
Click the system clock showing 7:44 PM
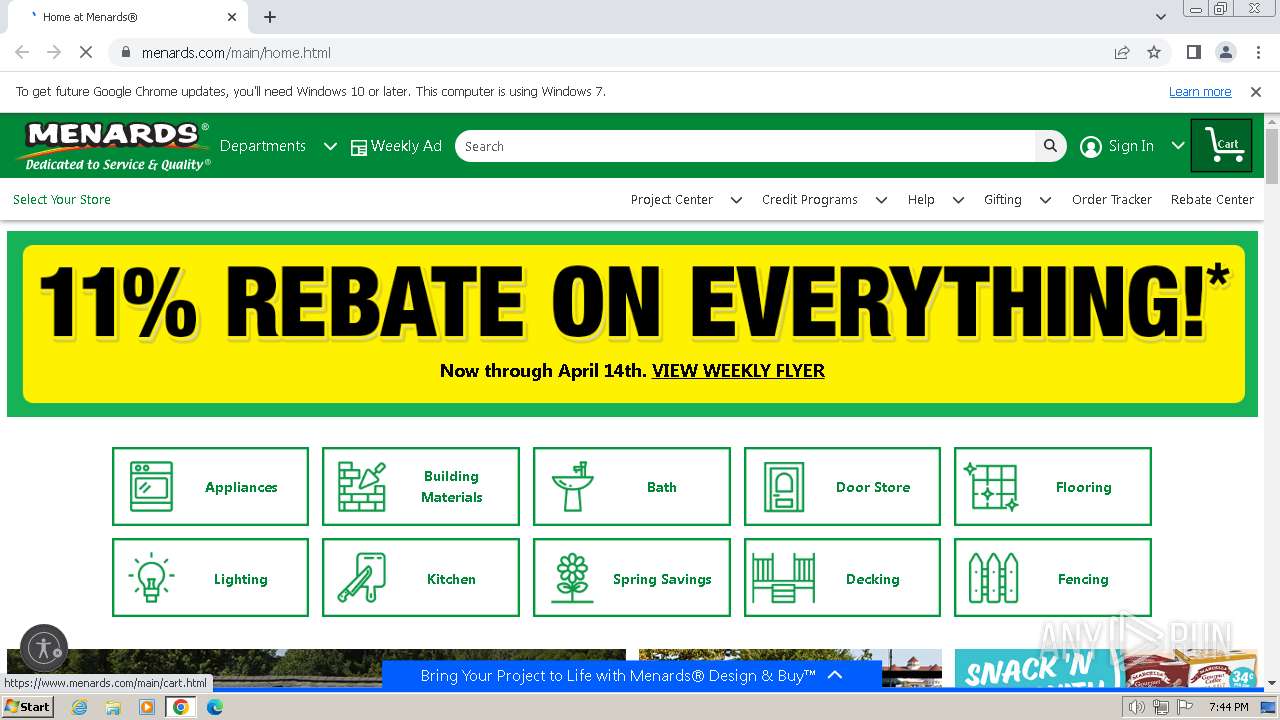point(1229,707)
